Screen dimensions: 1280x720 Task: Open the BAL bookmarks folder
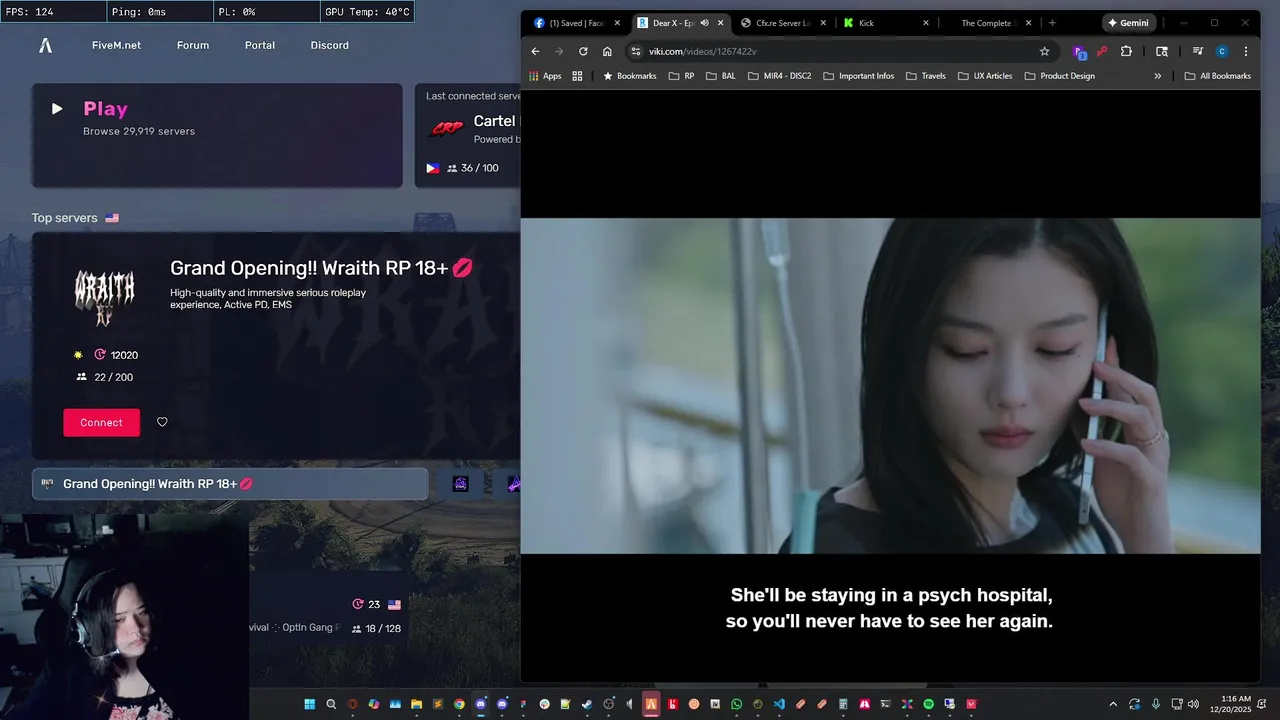(x=720, y=76)
